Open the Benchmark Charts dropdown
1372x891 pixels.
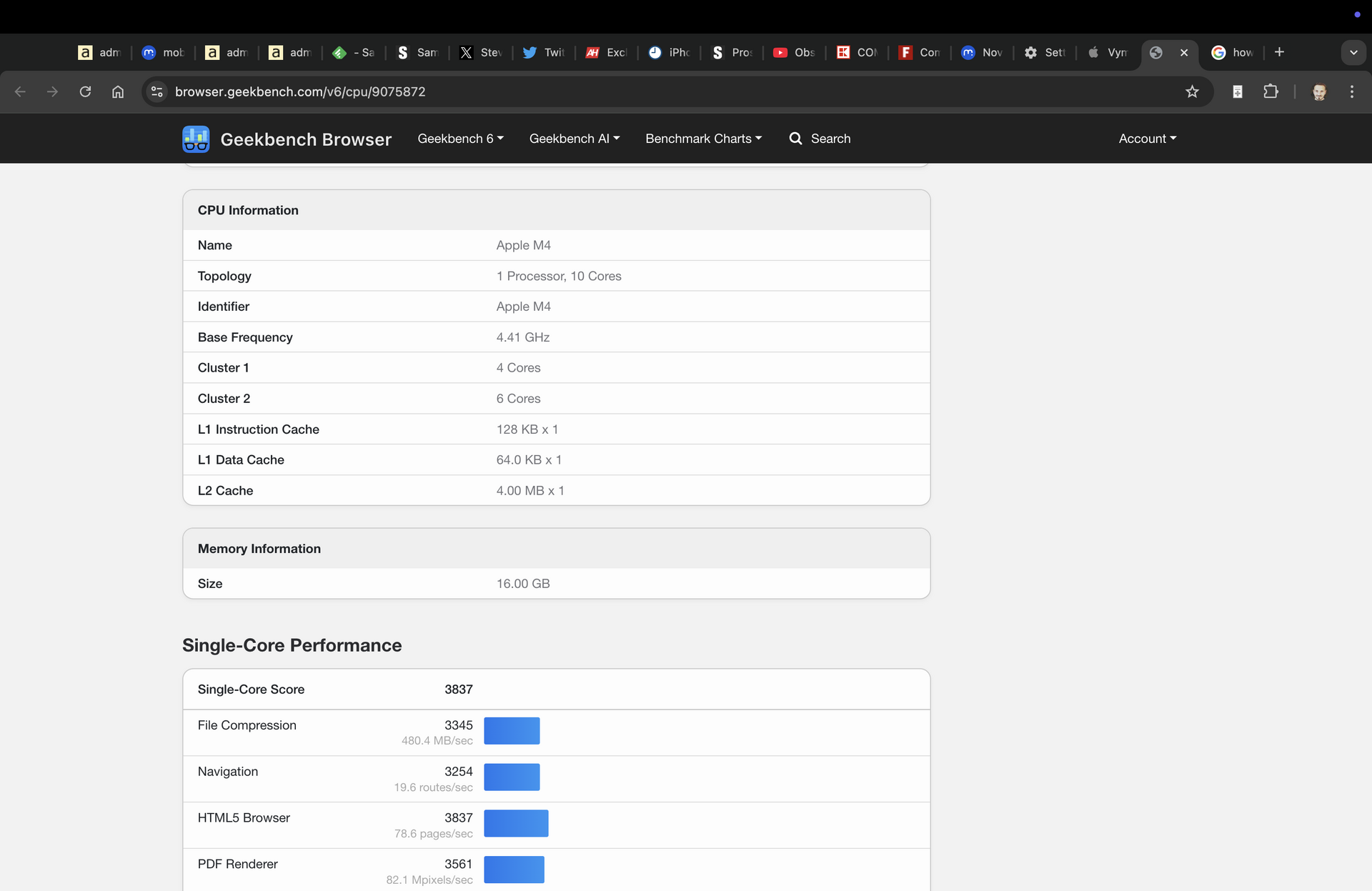pos(703,139)
